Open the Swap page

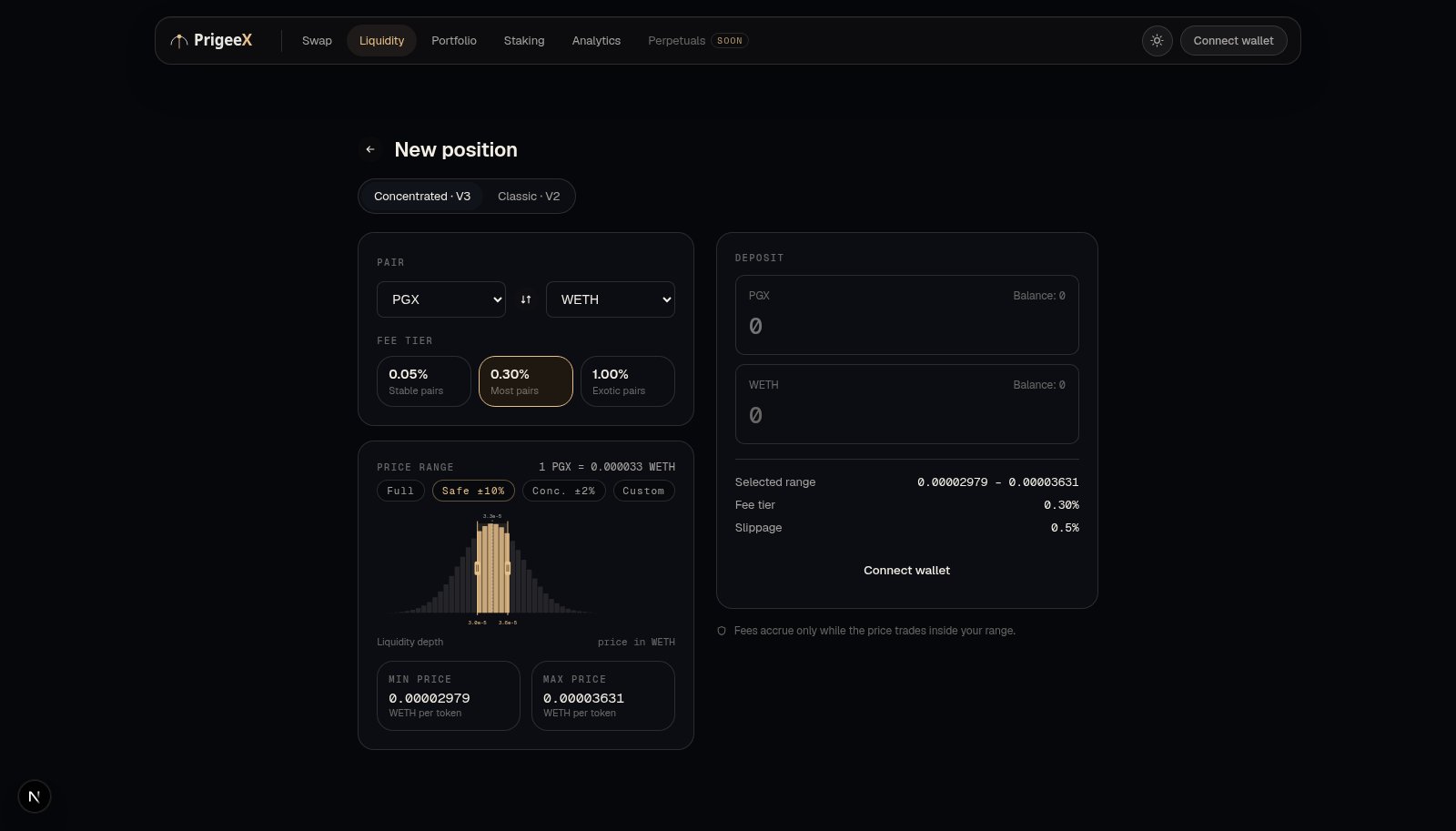[x=317, y=40]
